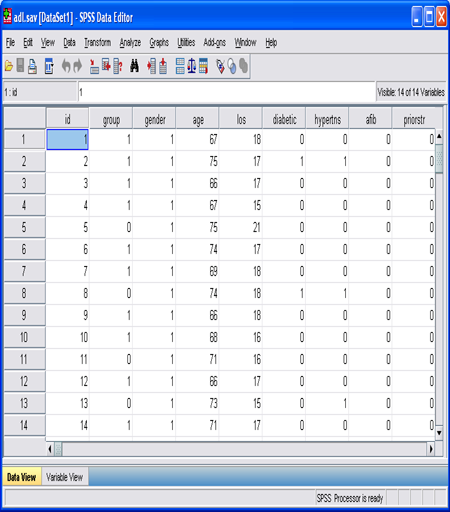450x512 pixels.
Task: Select row header 14
Action: 24,425
